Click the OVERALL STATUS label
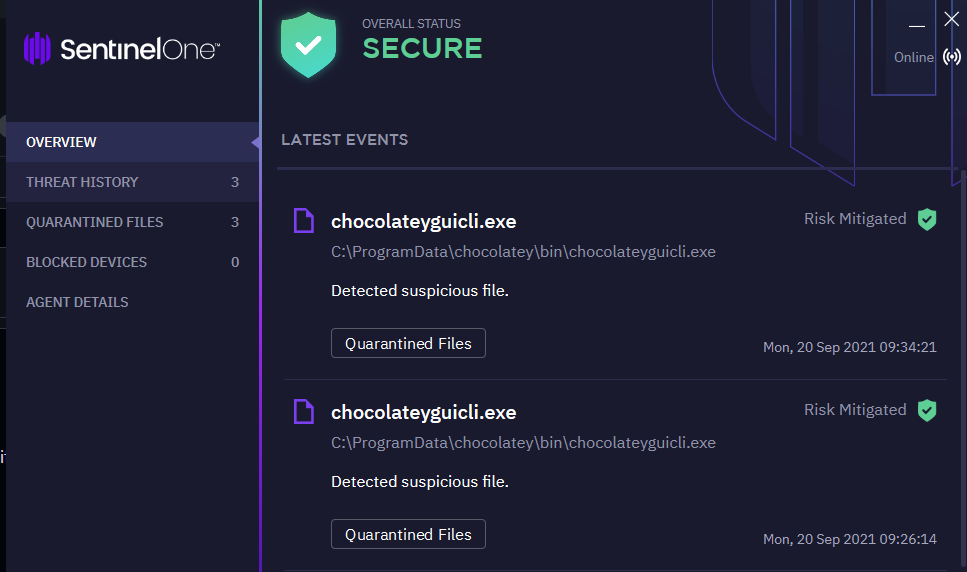Screen dimensions: 967x572 pos(411,23)
